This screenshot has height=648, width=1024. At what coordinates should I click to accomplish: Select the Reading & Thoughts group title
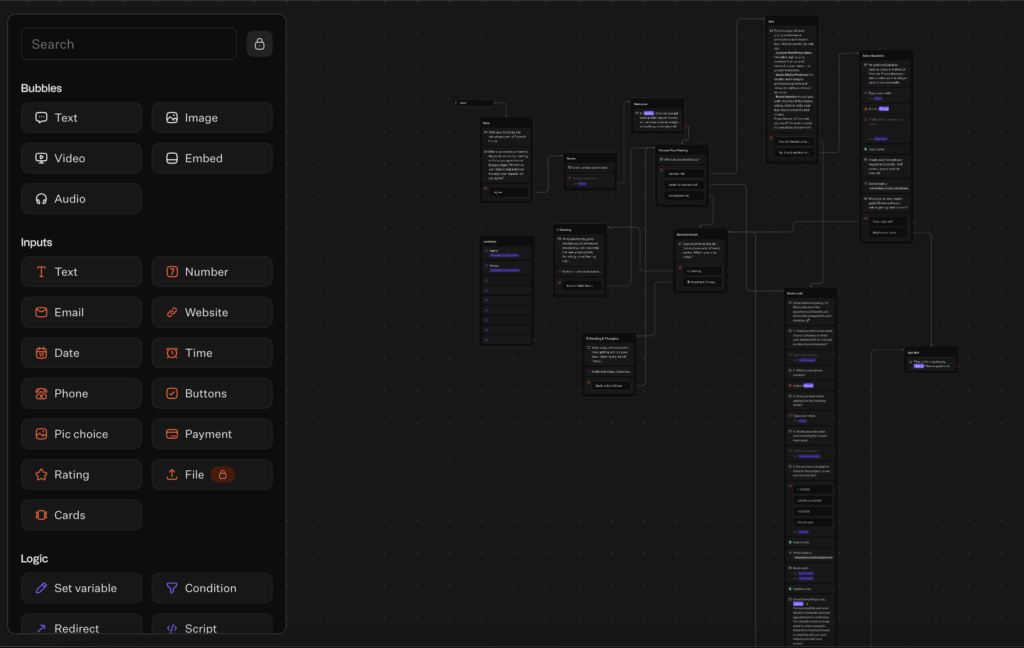pyautogui.click(x=602, y=338)
